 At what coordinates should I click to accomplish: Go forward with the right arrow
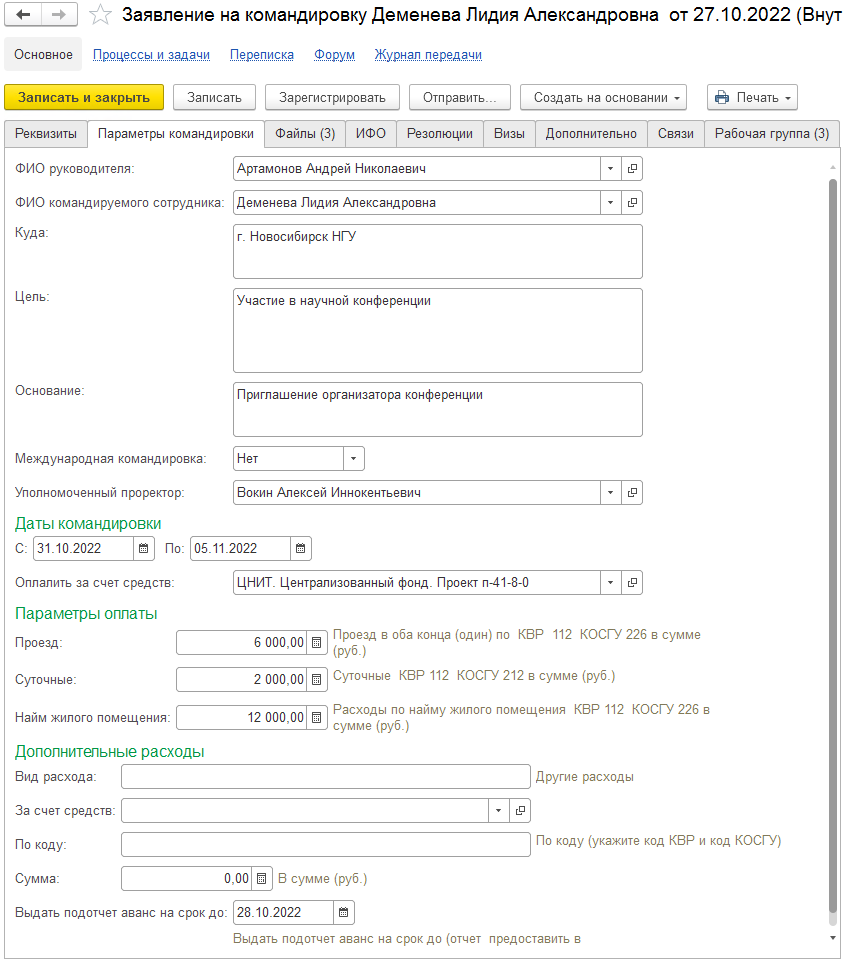pos(59,15)
